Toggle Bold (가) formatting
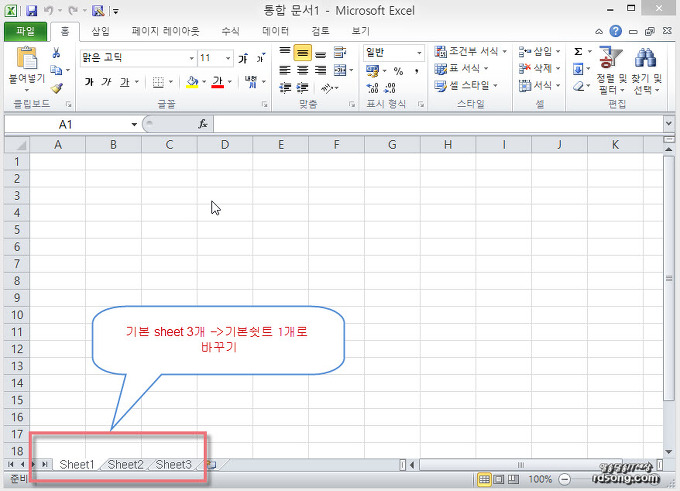Image resolution: width=680 pixels, height=491 pixels. click(89, 82)
